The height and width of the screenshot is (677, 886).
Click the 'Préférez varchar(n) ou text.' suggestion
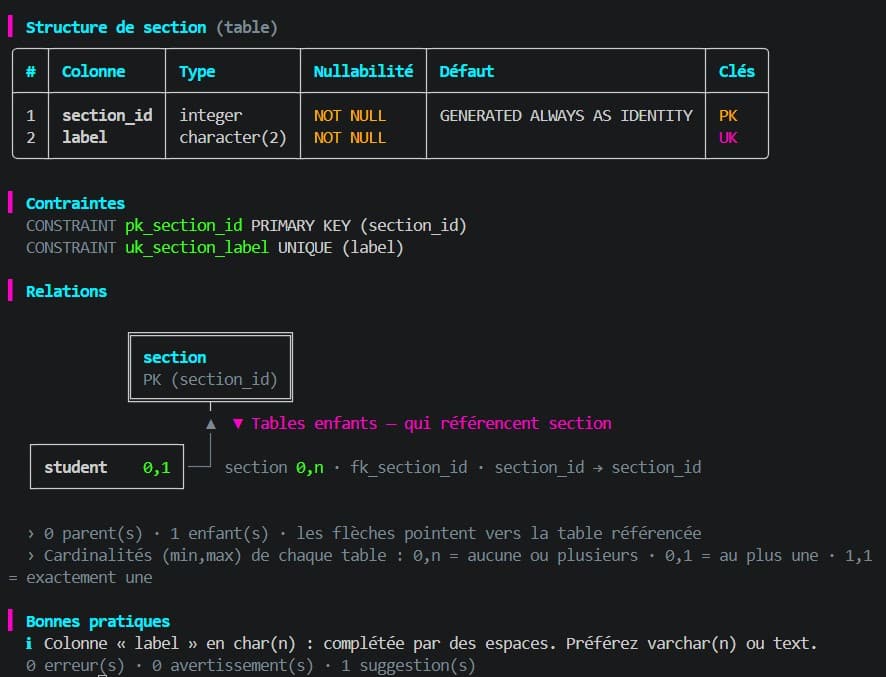coord(692,644)
